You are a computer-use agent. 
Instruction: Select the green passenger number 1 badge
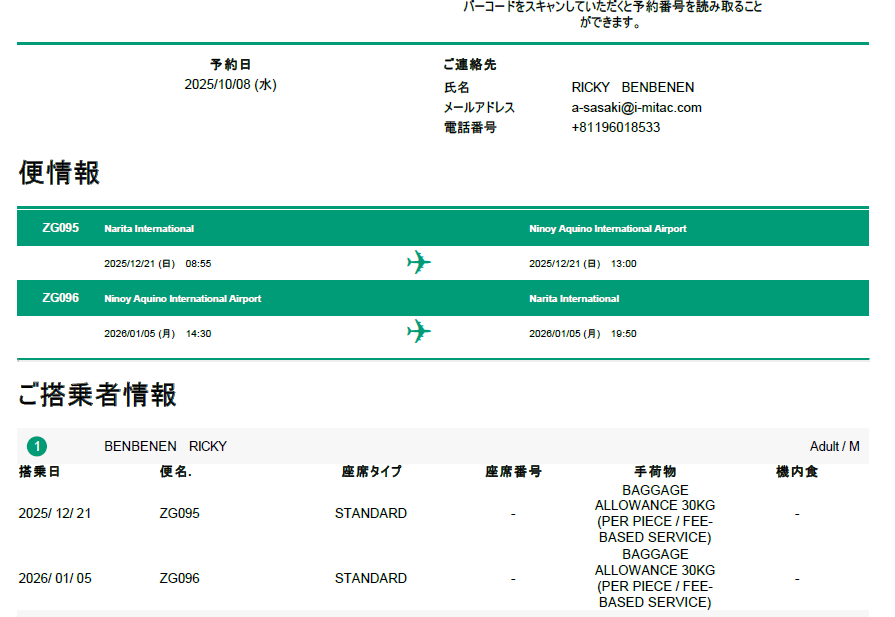click(37, 447)
